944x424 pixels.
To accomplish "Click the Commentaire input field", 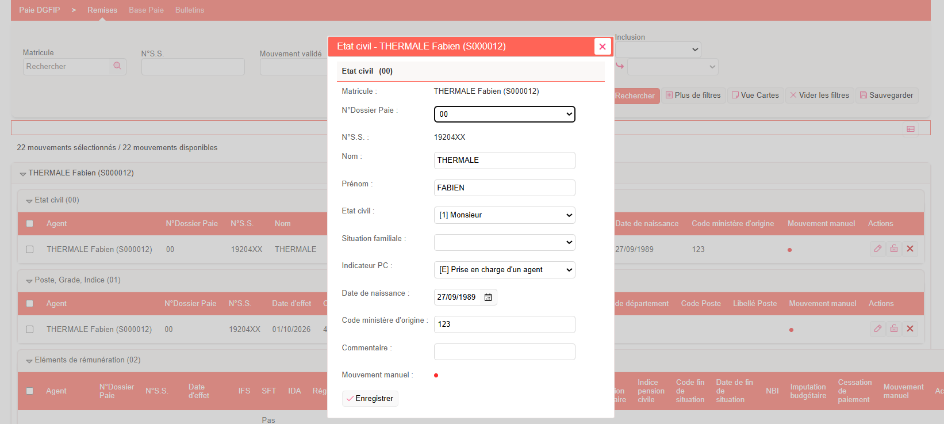I will point(505,352).
